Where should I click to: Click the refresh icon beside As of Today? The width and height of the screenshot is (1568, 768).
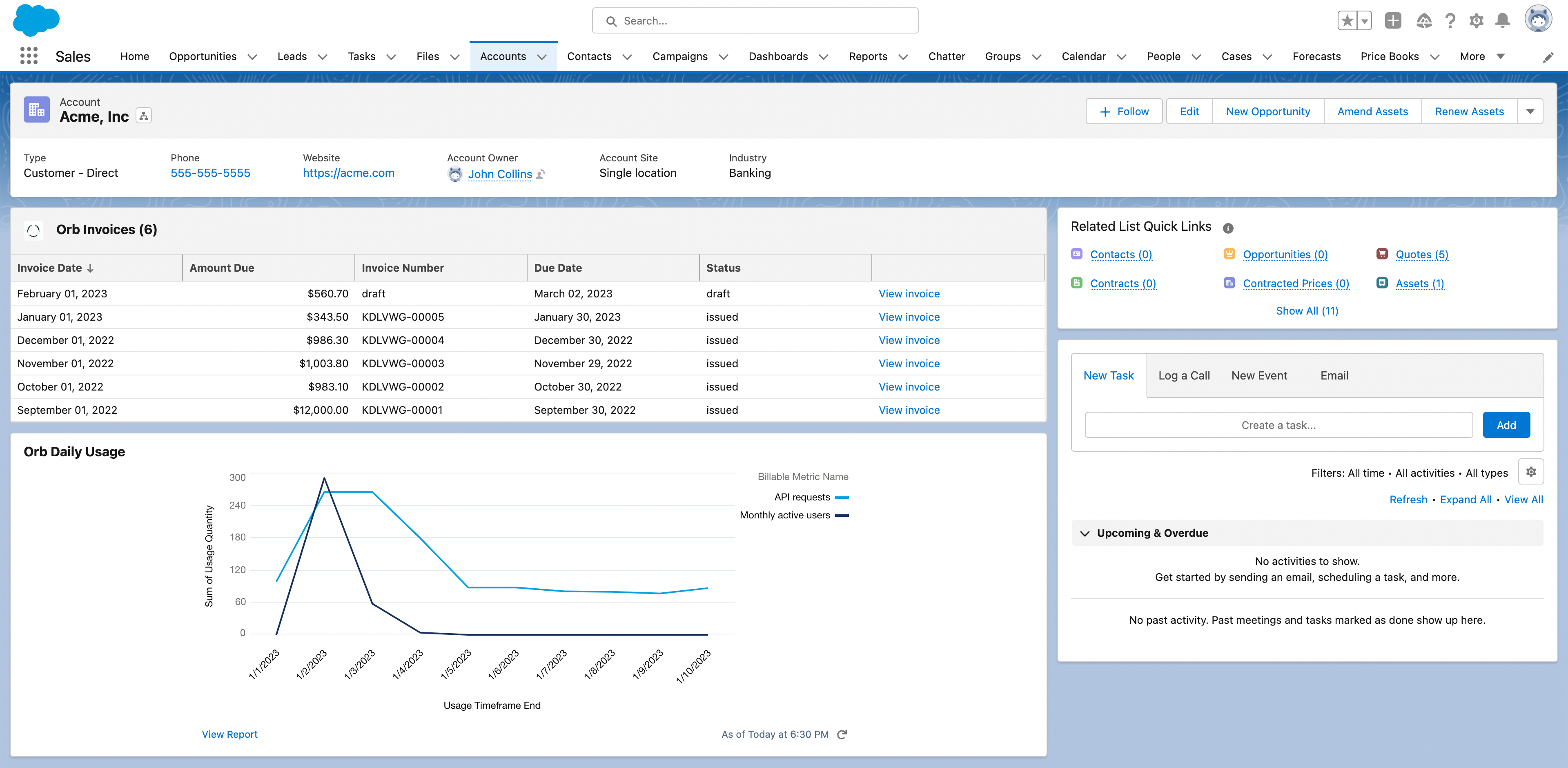click(x=842, y=735)
